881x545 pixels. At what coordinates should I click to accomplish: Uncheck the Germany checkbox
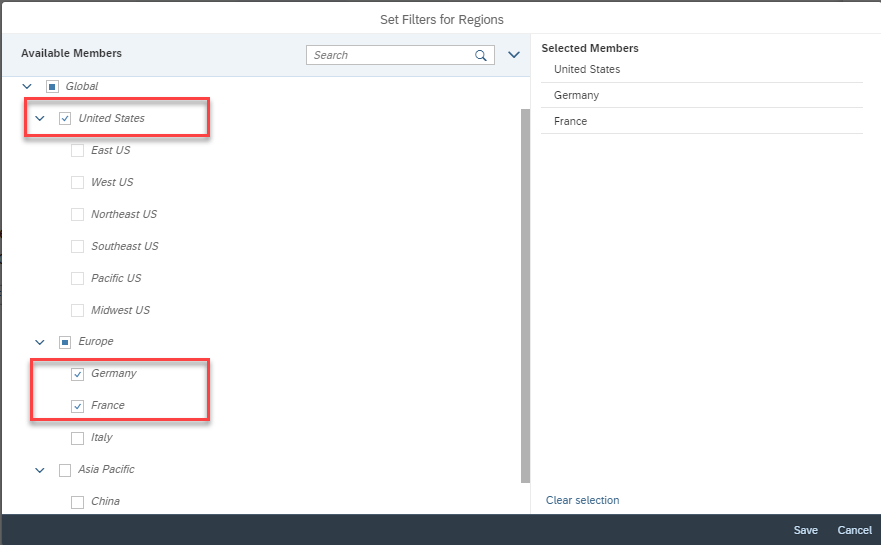[78, 374]
